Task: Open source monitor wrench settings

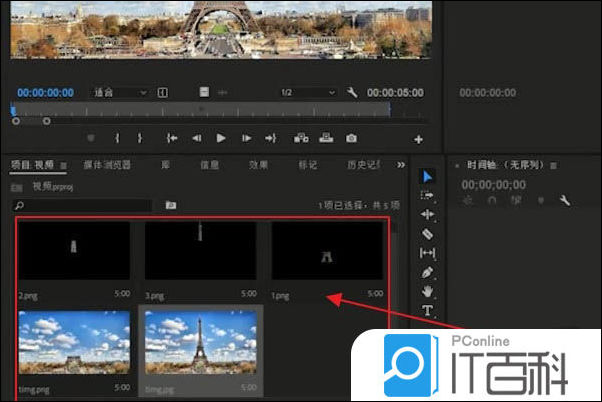Action: coord(352,92)
